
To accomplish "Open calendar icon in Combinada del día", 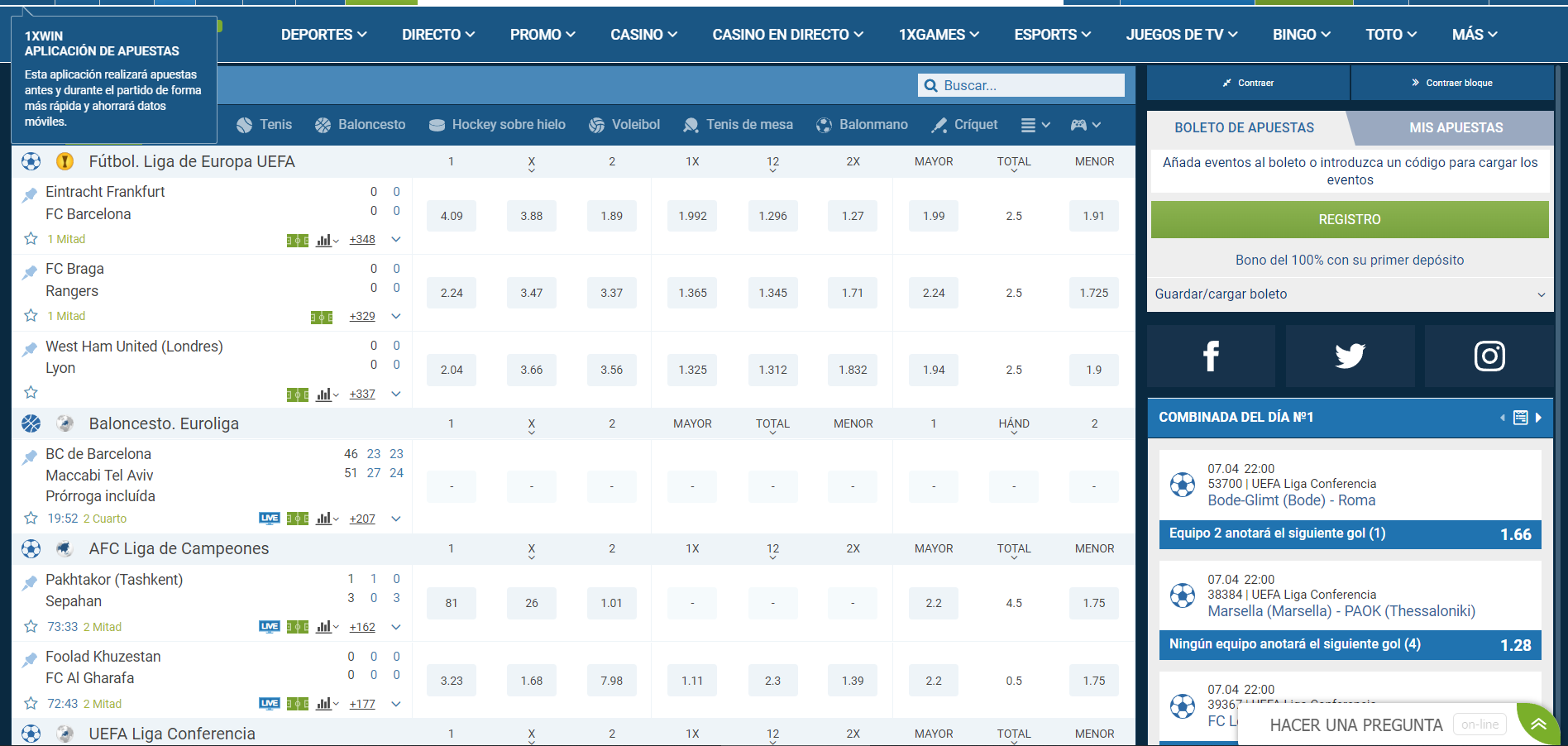I will tap(1520, 418).
